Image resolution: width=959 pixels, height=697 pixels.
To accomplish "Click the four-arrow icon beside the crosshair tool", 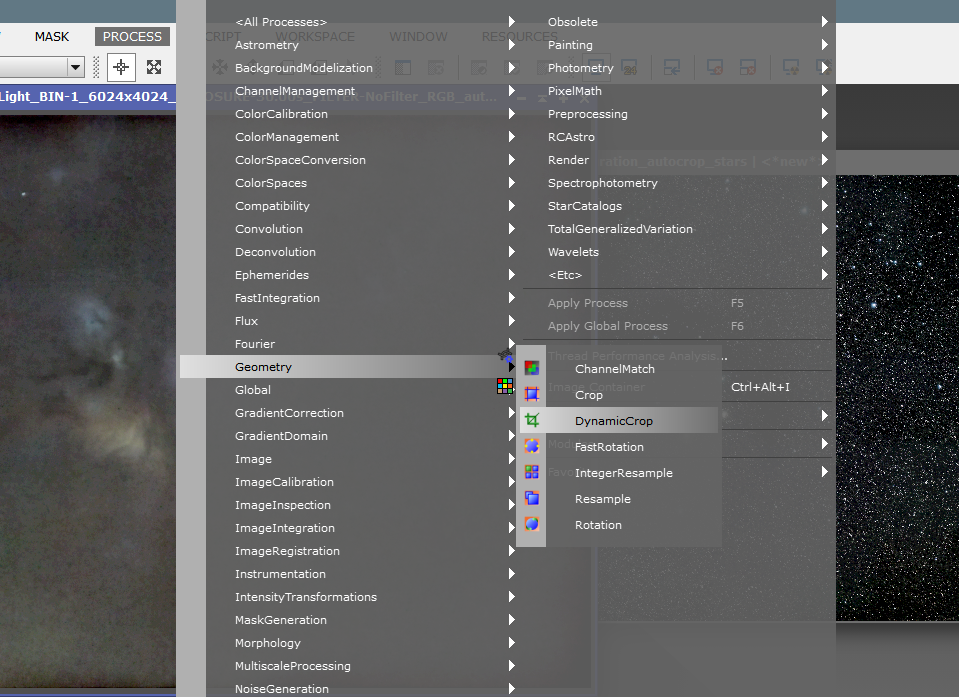I will pyautogui.click(x=154, y=67).
